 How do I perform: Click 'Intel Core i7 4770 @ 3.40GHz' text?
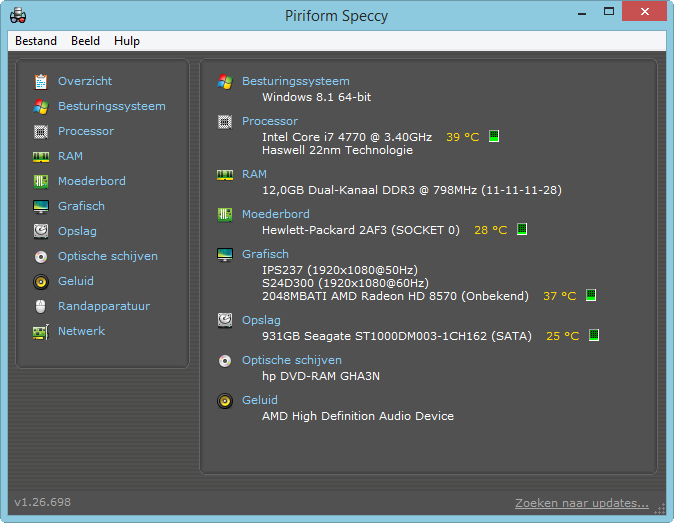click(347, 137)
